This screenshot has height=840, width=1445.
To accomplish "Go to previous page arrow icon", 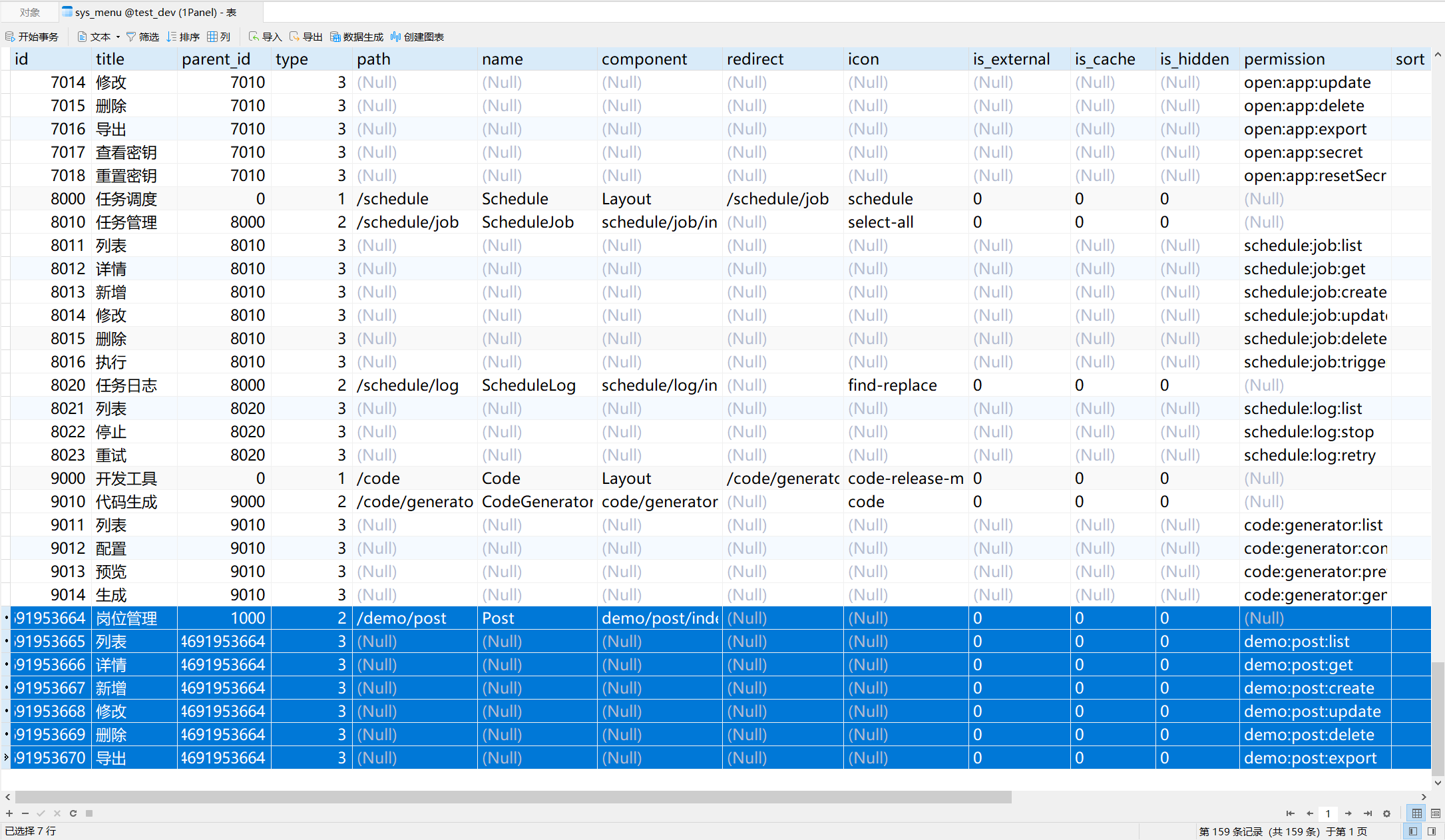I will (1310, 813).
